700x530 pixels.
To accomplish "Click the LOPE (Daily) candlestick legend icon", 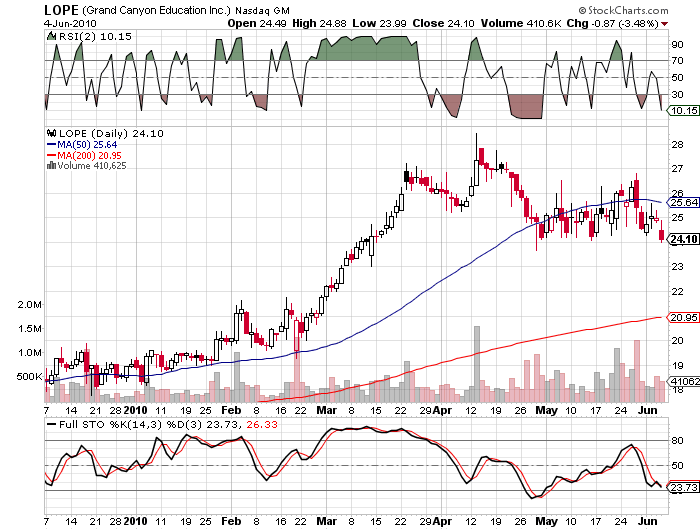I will (x=51, y=133).
